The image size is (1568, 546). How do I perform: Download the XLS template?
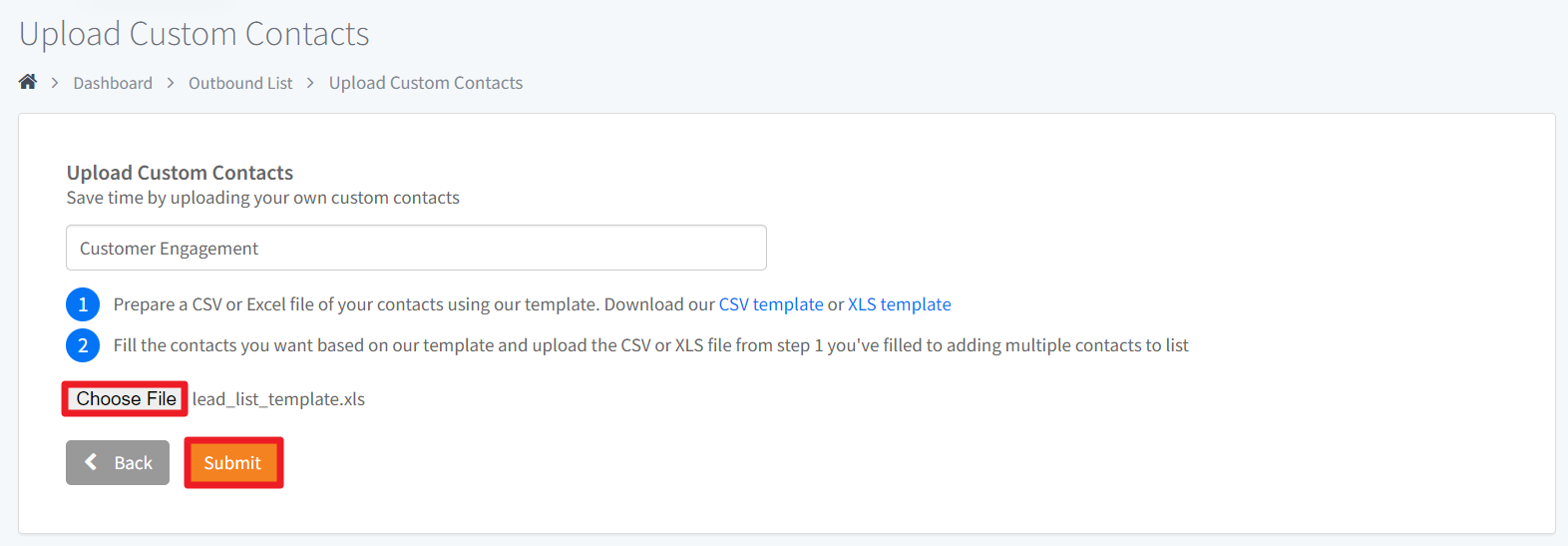click(x=900, y=304)
